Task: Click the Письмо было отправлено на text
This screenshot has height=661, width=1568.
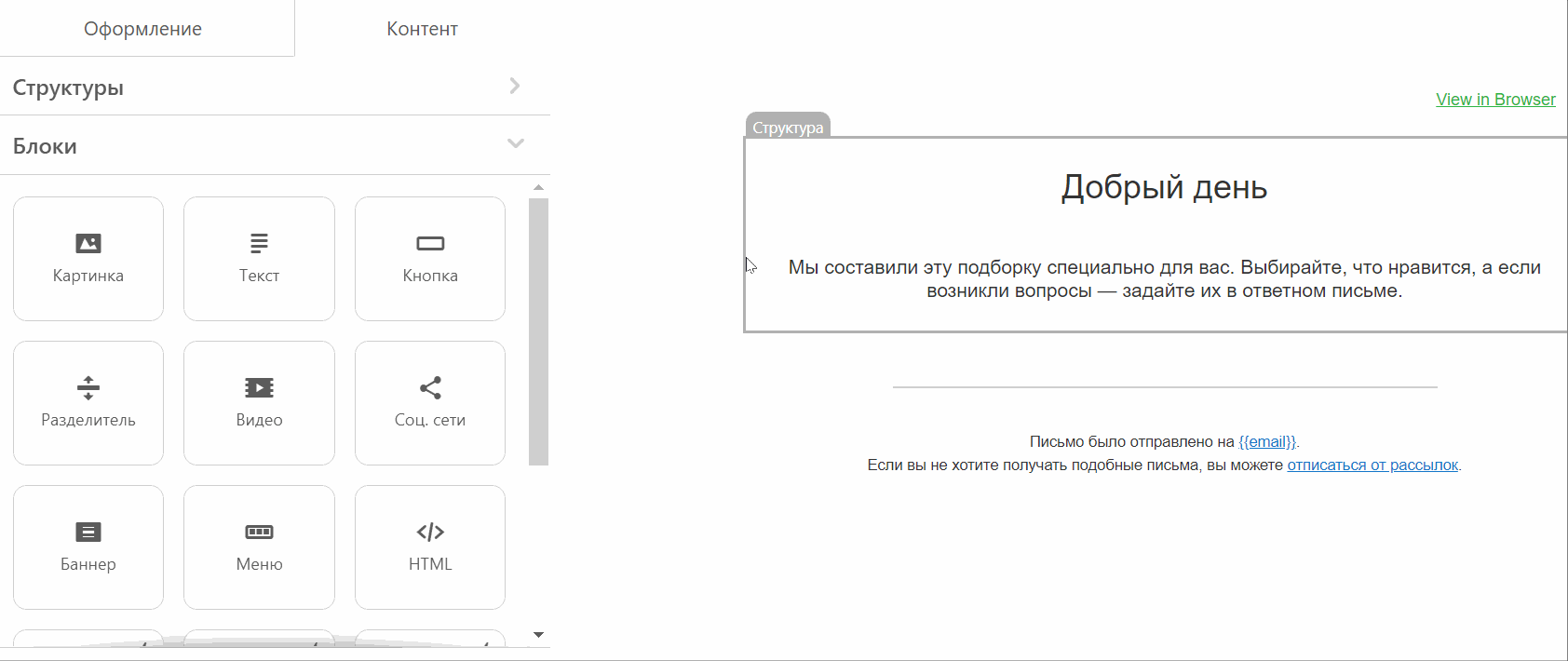Action: [x=1131, y=442]
